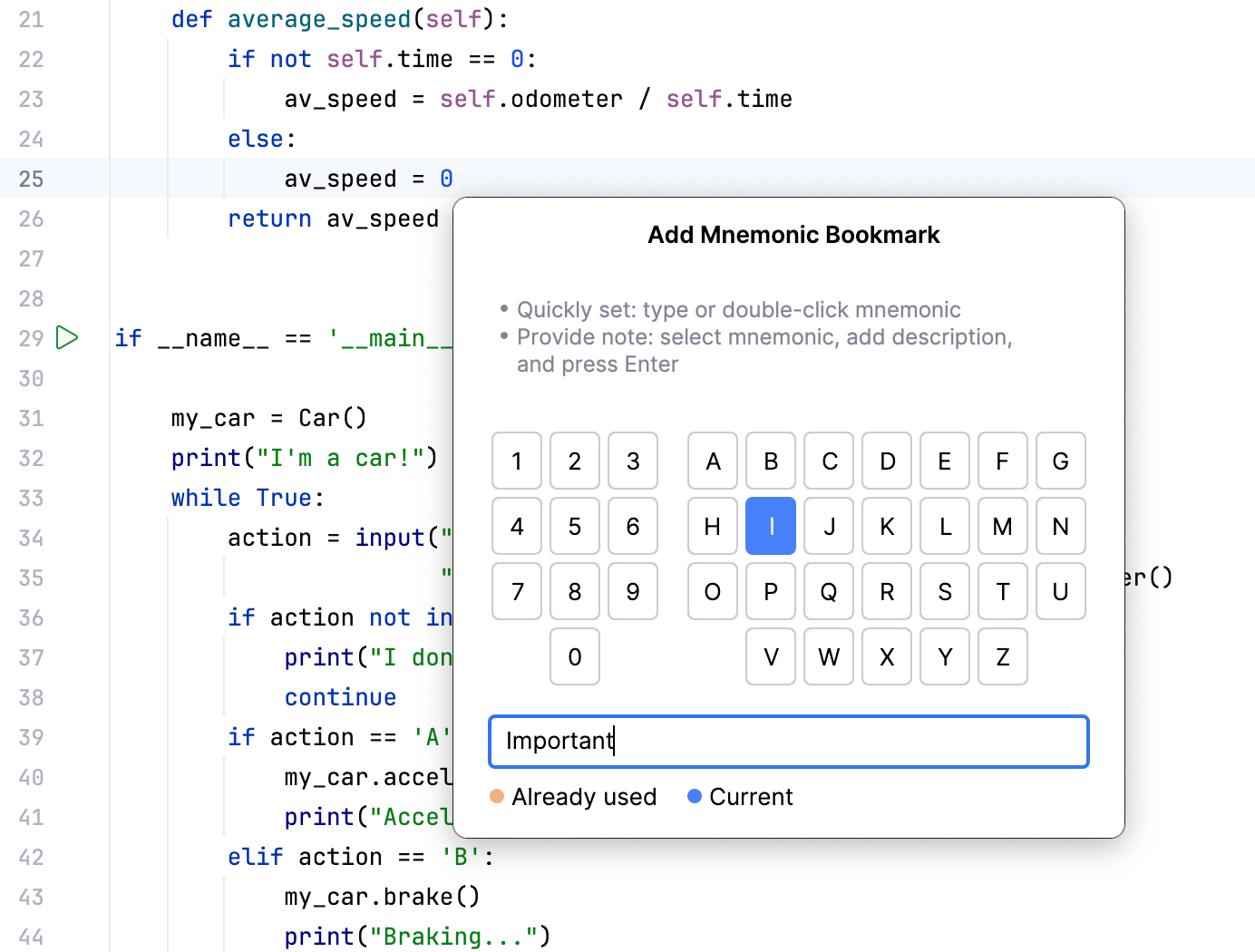Select mnemonic digit 0
The image size is (1255, 952).
(x=574, y=656)
